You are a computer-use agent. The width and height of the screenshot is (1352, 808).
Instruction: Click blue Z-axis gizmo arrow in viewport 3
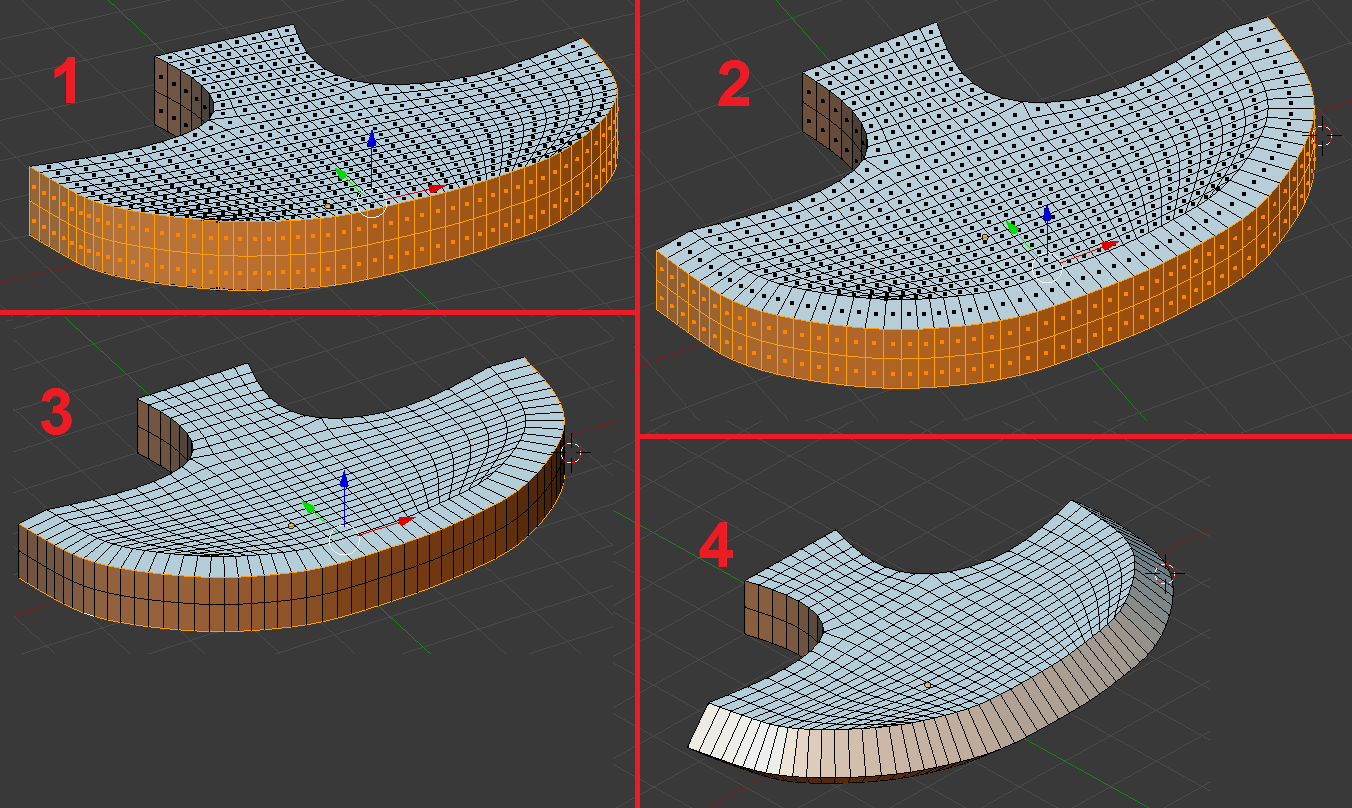coord(344,478)
